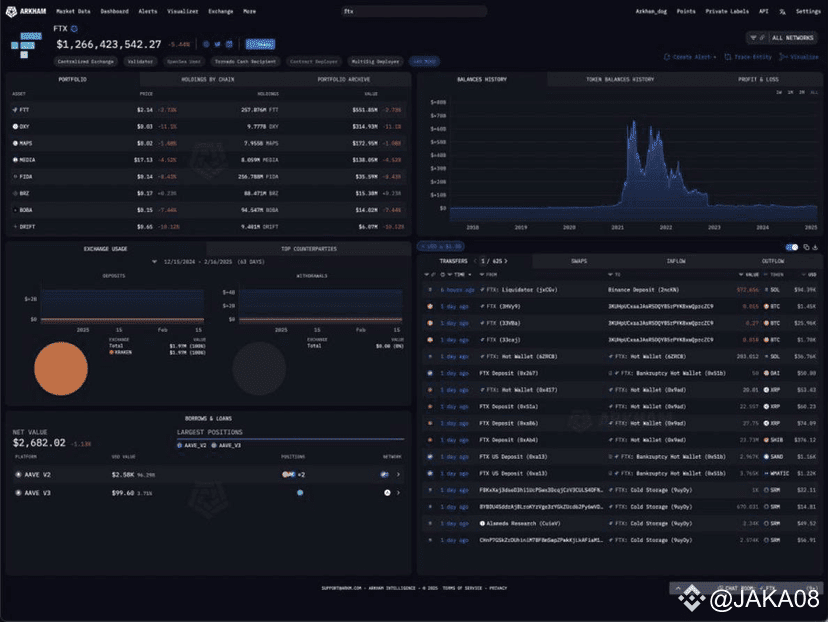This screenshot has height=622, width=828.
Task: Open the All Networks dropdown
Action: coord(792,37)
